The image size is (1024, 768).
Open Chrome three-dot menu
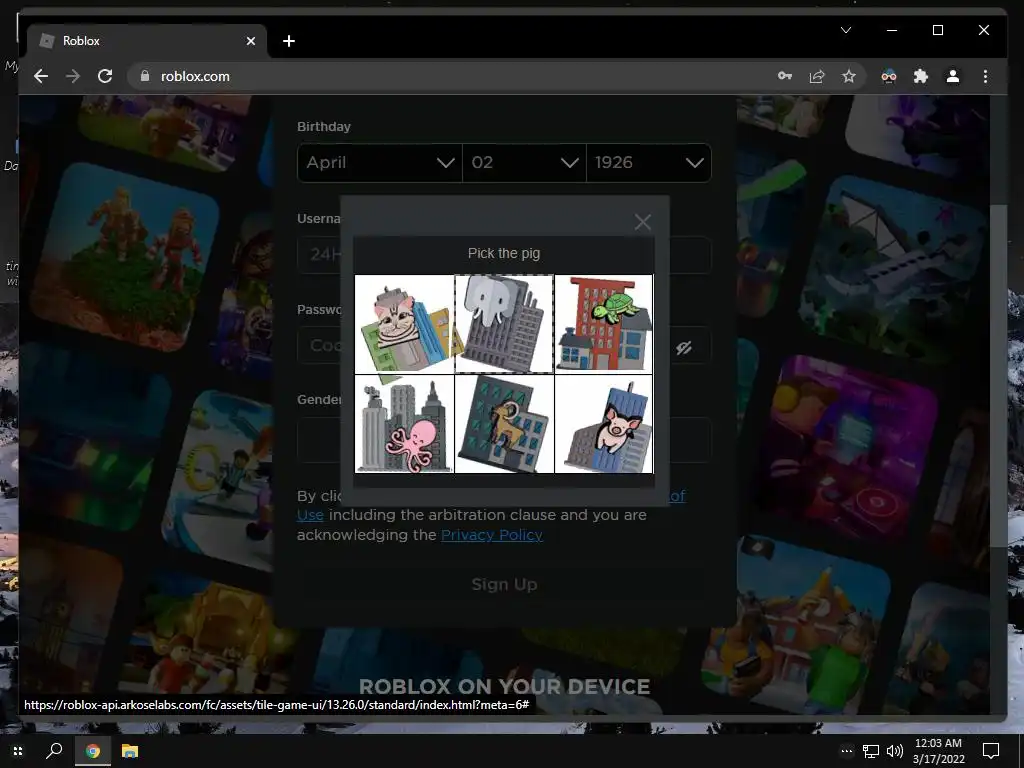(x=985, y=76)
